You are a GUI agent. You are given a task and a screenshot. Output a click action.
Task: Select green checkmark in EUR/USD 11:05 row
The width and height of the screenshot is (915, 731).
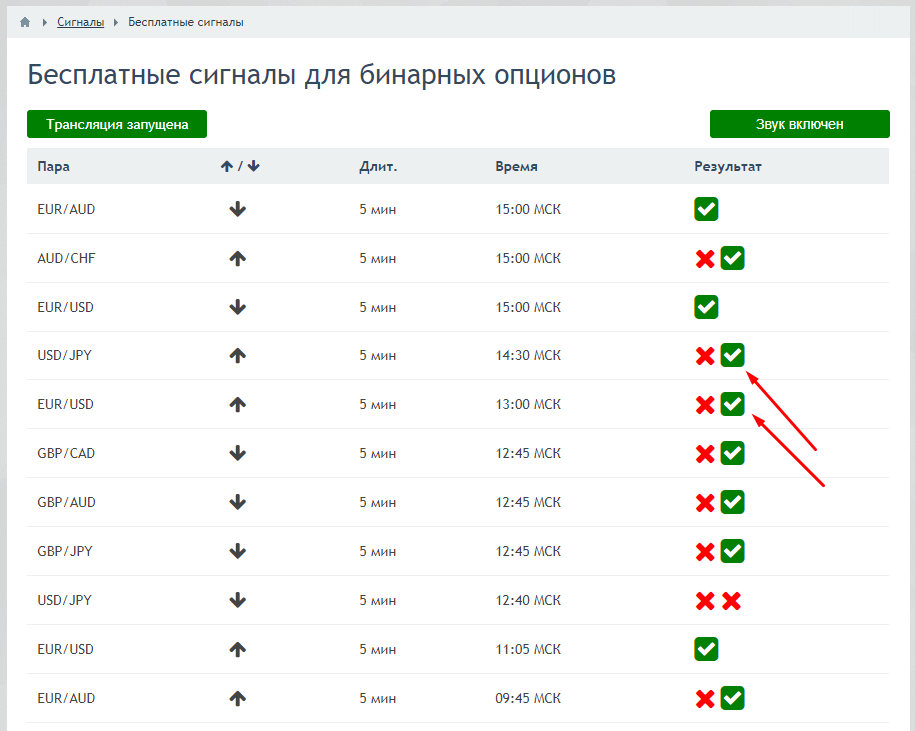click(706, 649)
